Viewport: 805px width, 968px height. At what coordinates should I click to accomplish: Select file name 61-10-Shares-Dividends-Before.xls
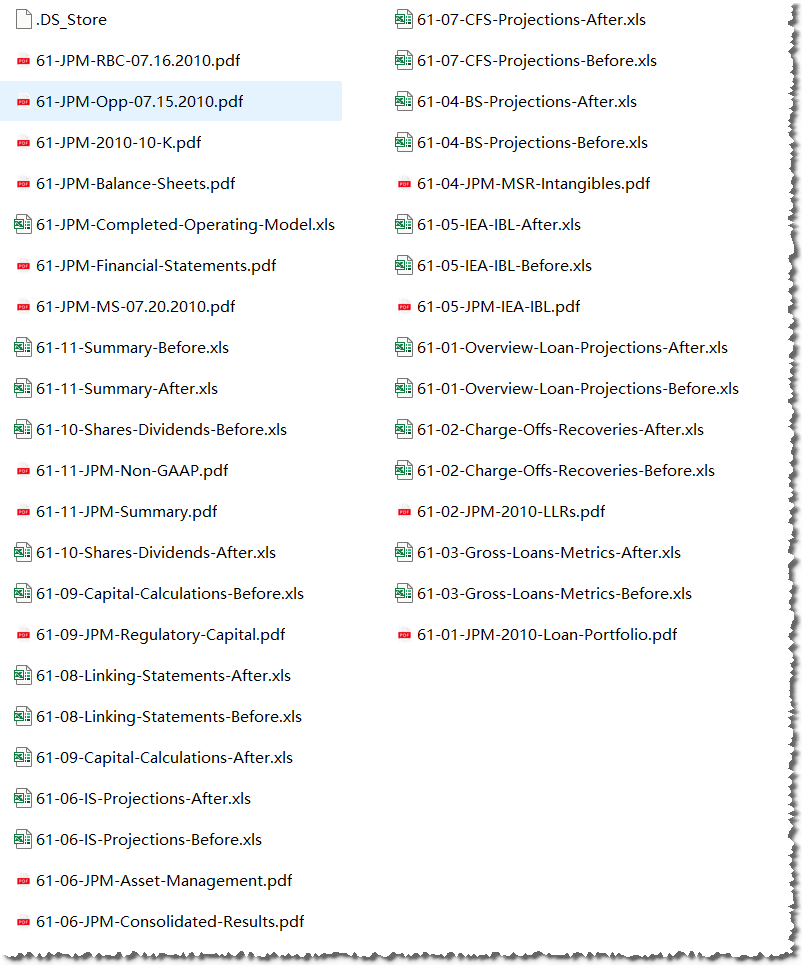click(162, 430)
